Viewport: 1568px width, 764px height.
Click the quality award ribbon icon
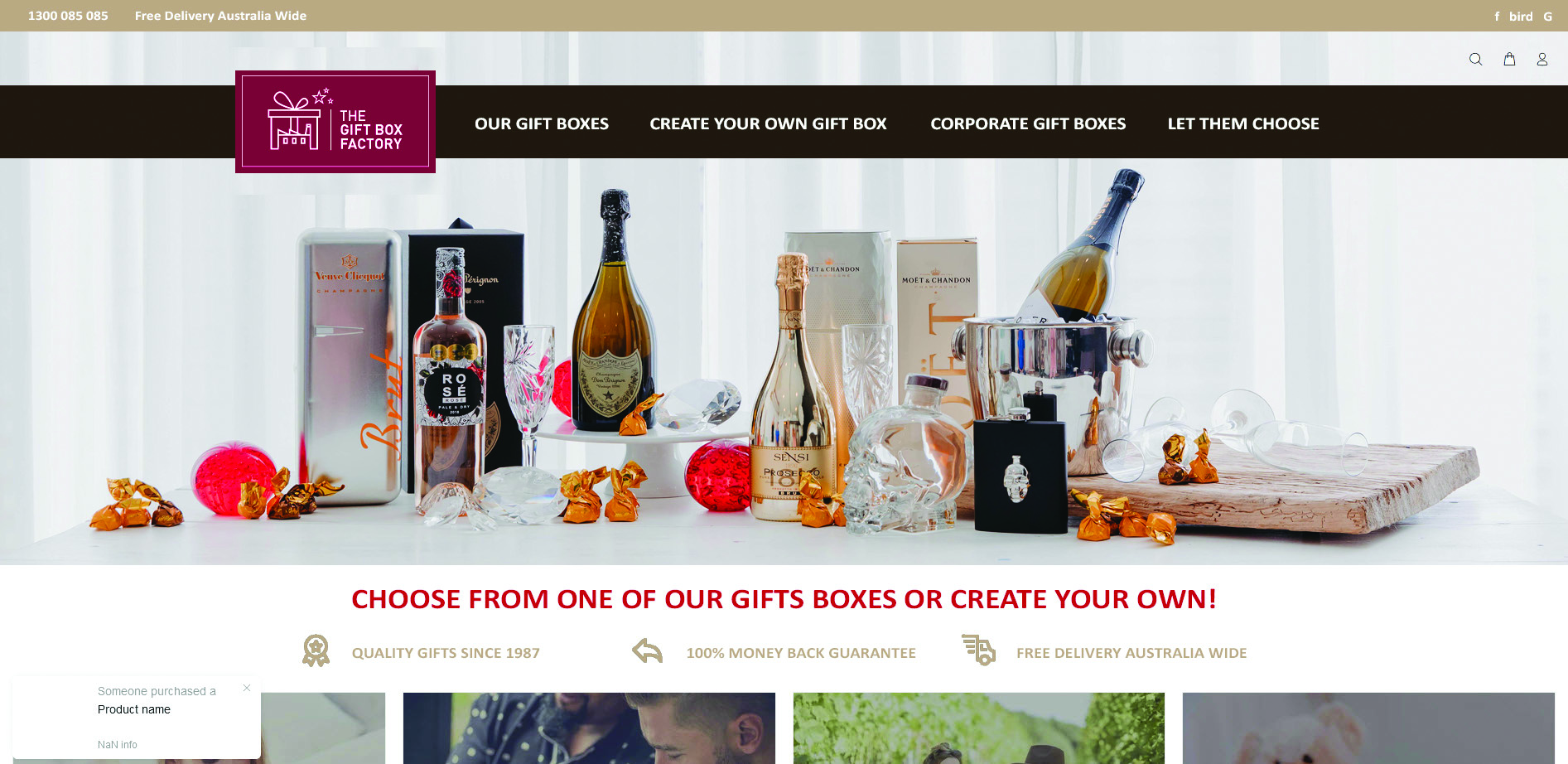coord(316,651)
